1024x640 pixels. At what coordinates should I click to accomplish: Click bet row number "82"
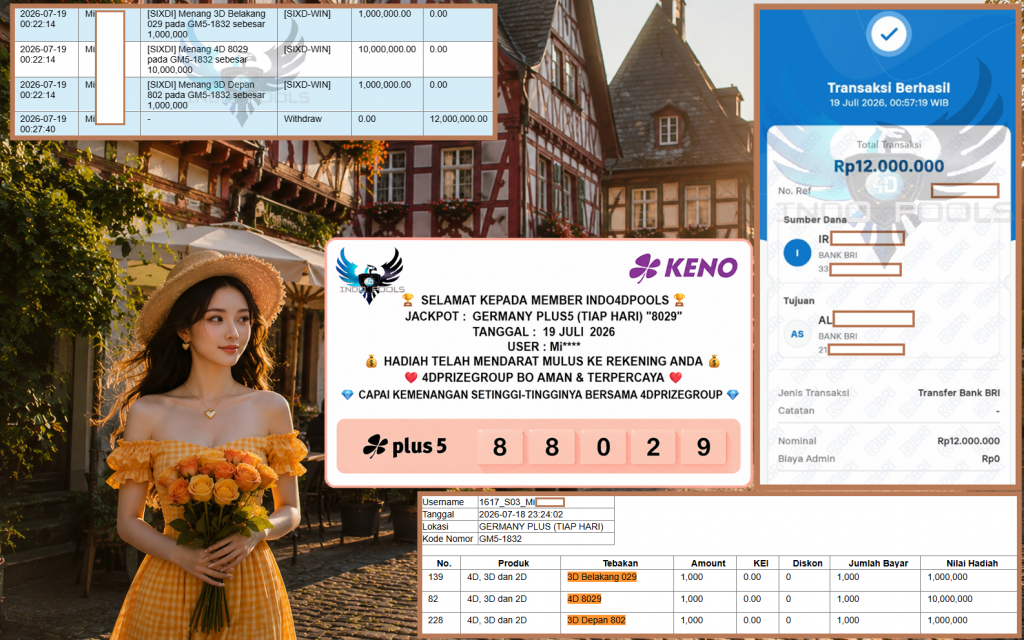click(433, 599)
